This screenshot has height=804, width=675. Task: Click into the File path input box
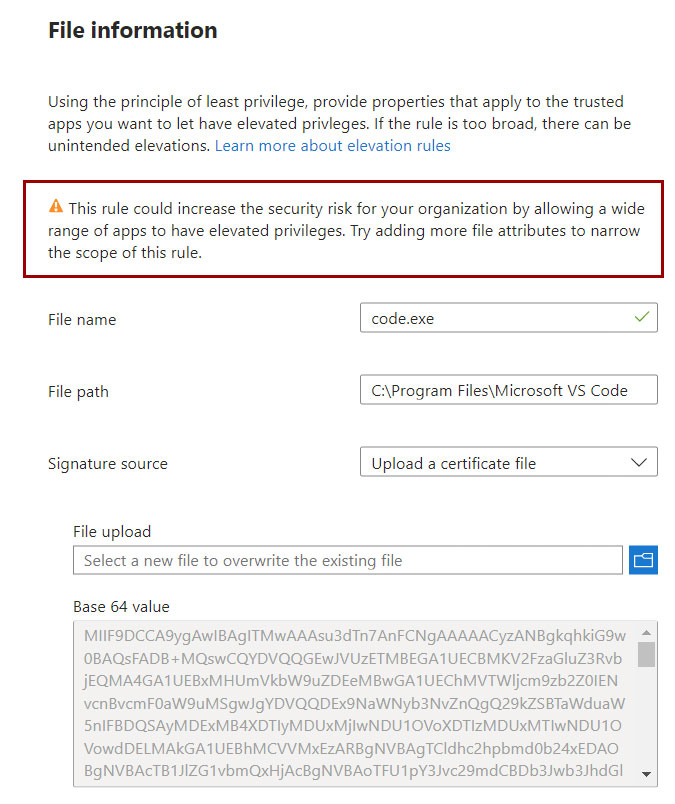coord(509,390)
